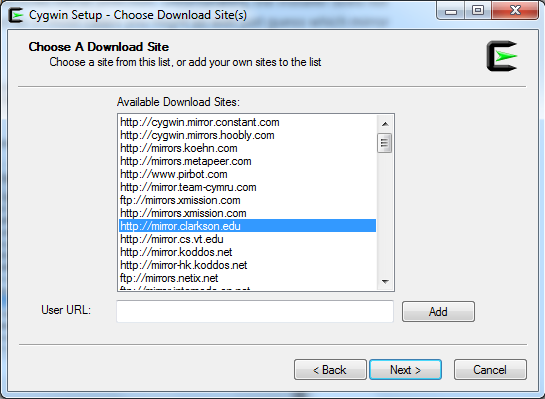
Task: Select http://mirror.koddos.net
Action: [247, 252]
